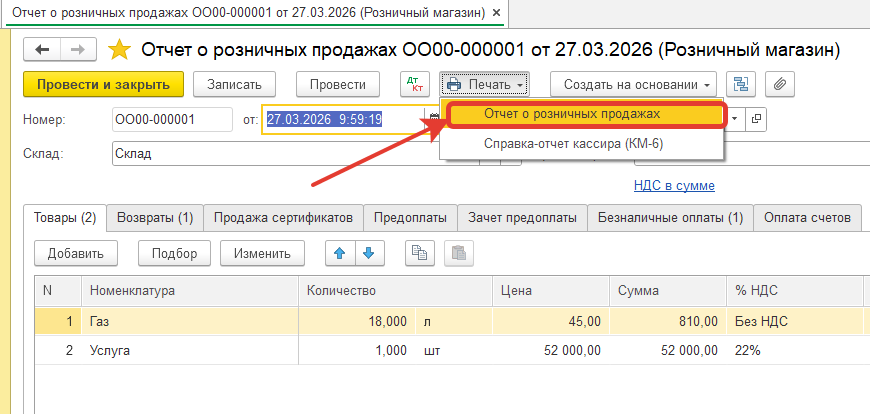Select quantity cell 18,000
The width and height of the screenshot is (870, 414).
(x=357, y=321)
